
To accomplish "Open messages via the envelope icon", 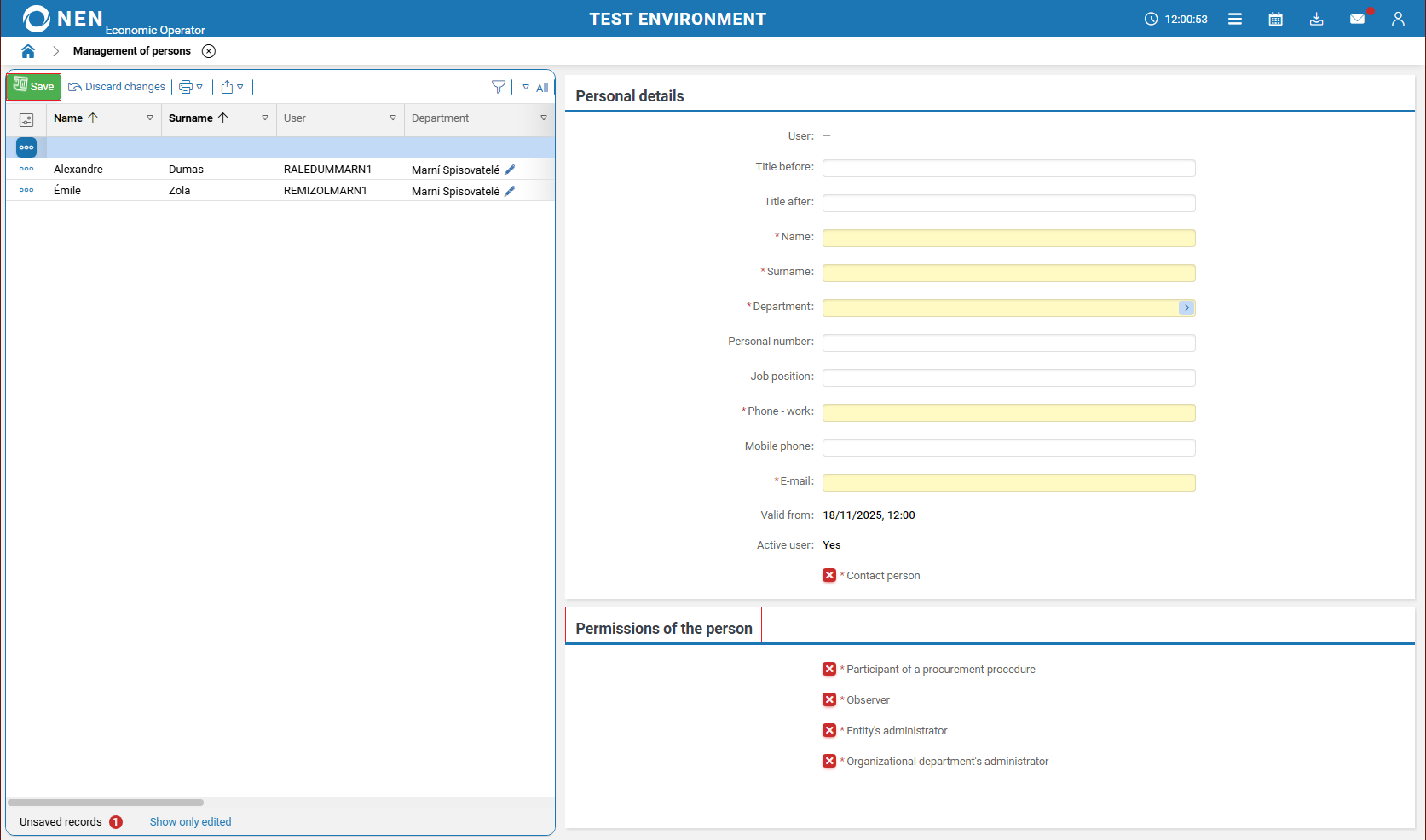I will [1357, 18].
